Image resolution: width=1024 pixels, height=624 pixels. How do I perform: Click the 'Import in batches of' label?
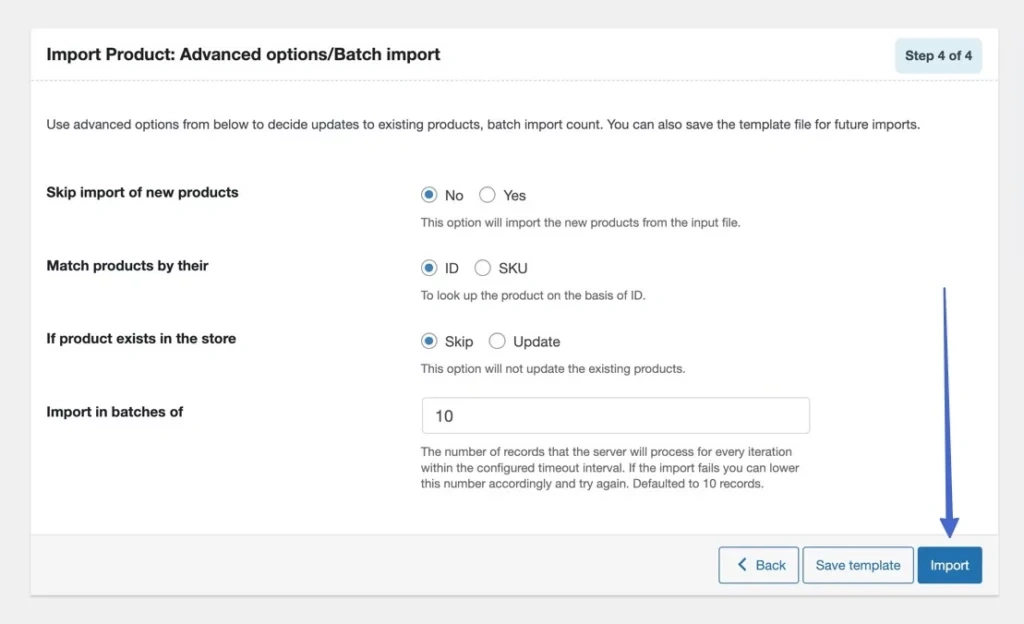(x=114, y=411)
